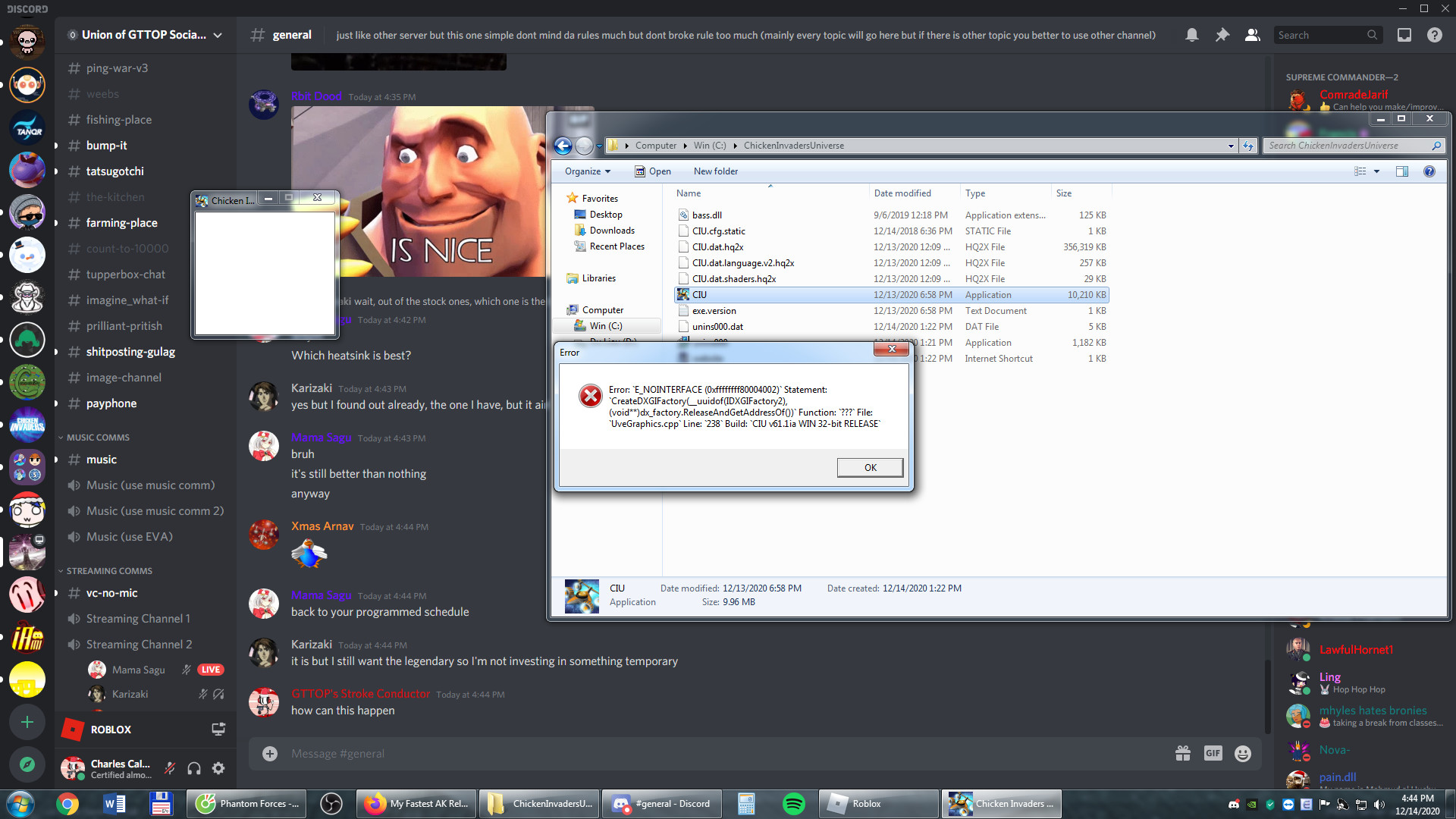Click the gift Nitro icon
Image resolution: width=1456 pixels, height=819 pixels.
click(x=1182, y=753)
